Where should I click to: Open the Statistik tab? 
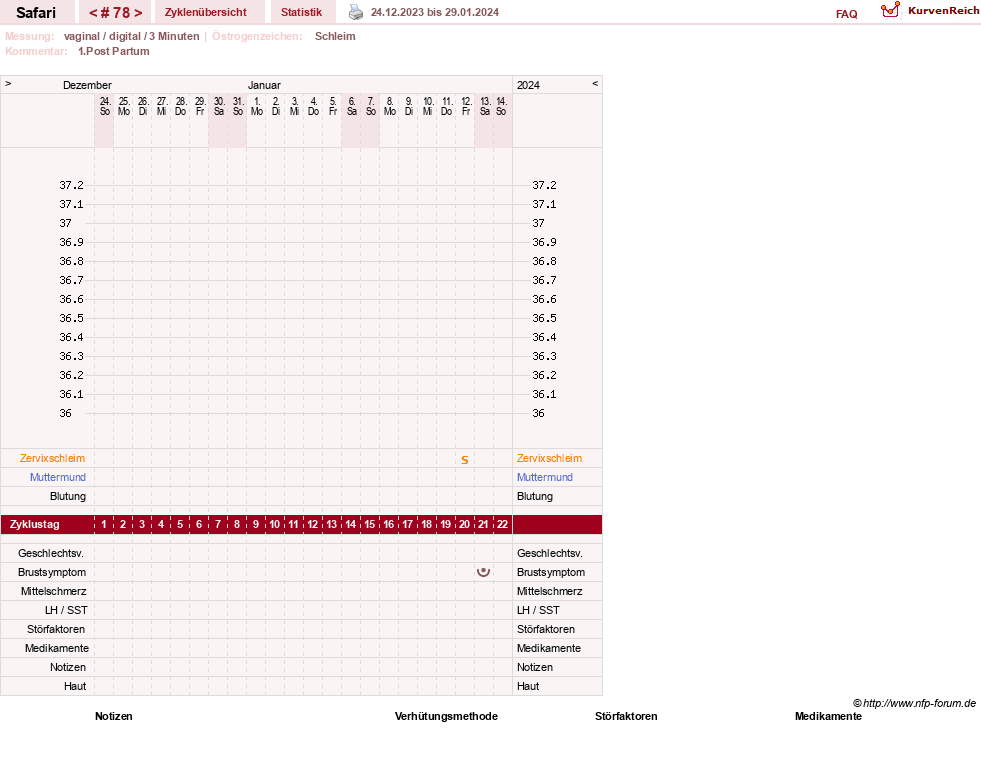click(x=302, y=12)
